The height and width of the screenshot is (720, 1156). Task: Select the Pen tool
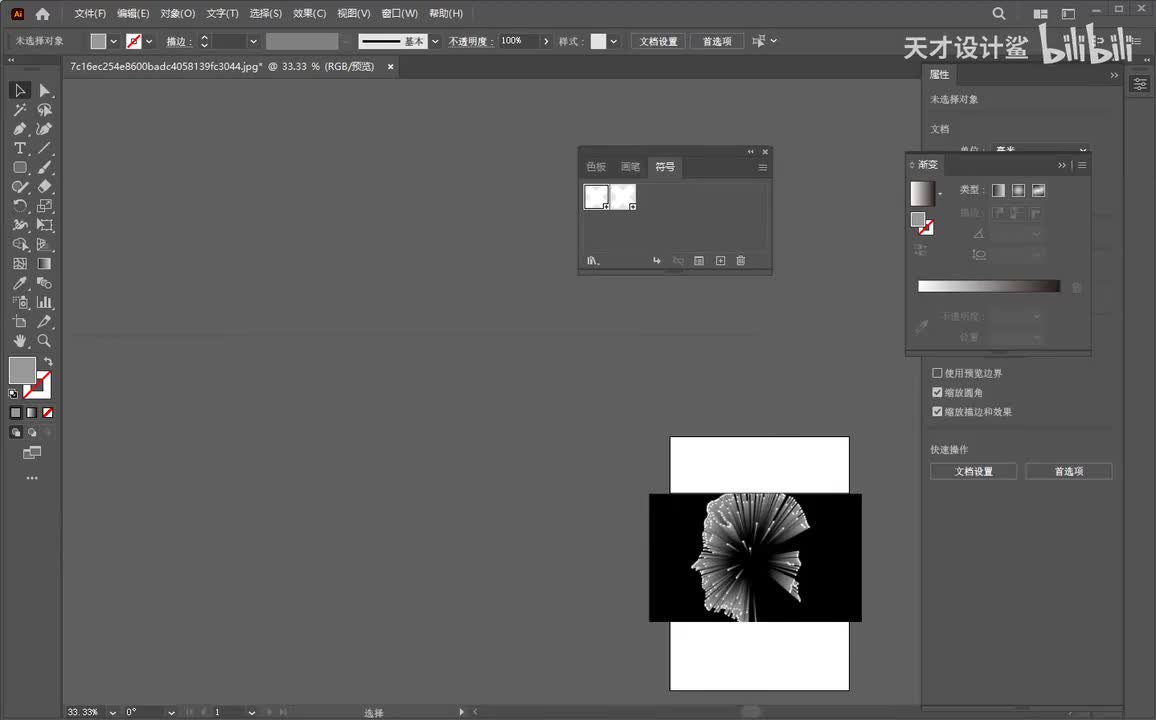(20, 129)
